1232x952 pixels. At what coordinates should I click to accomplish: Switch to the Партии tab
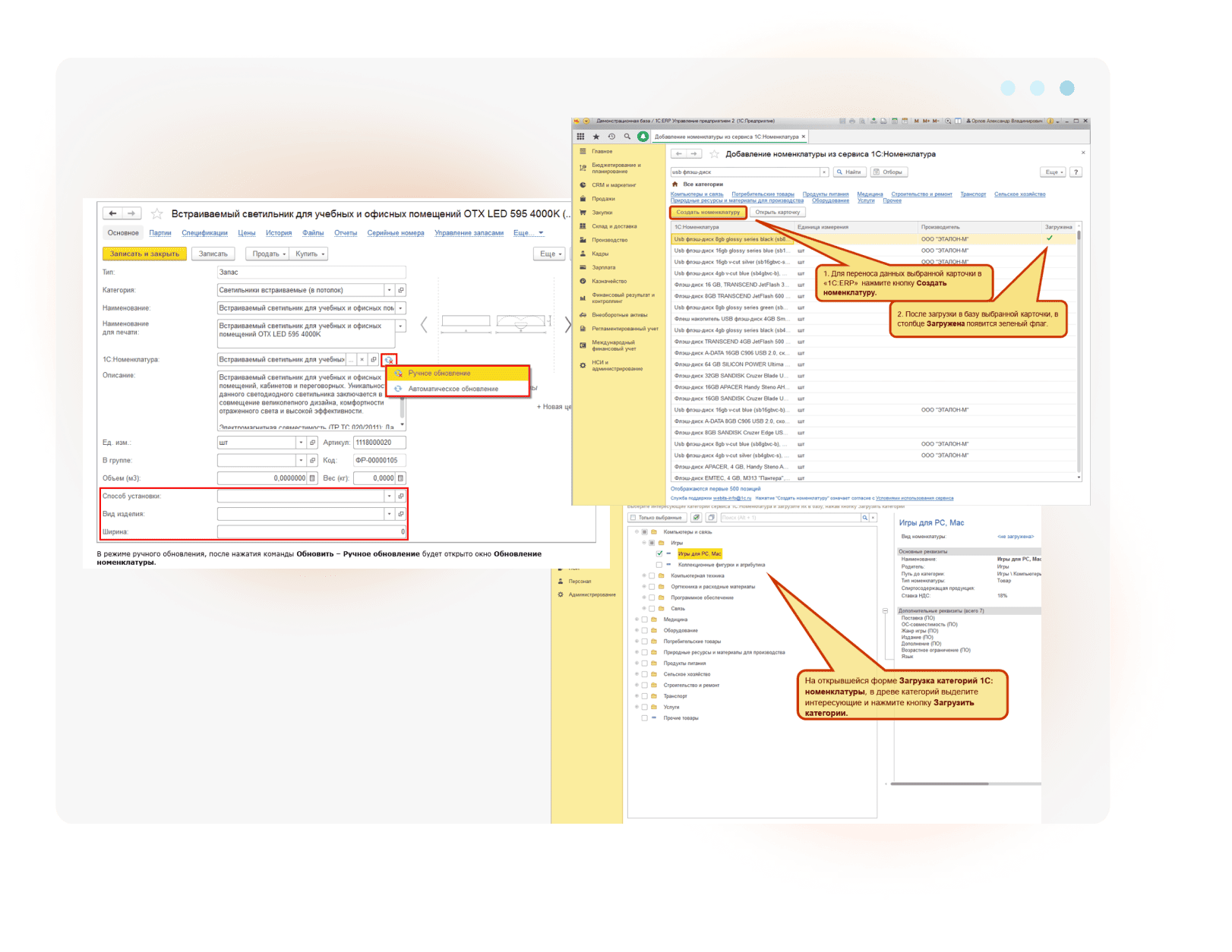[x=160, y=233]
